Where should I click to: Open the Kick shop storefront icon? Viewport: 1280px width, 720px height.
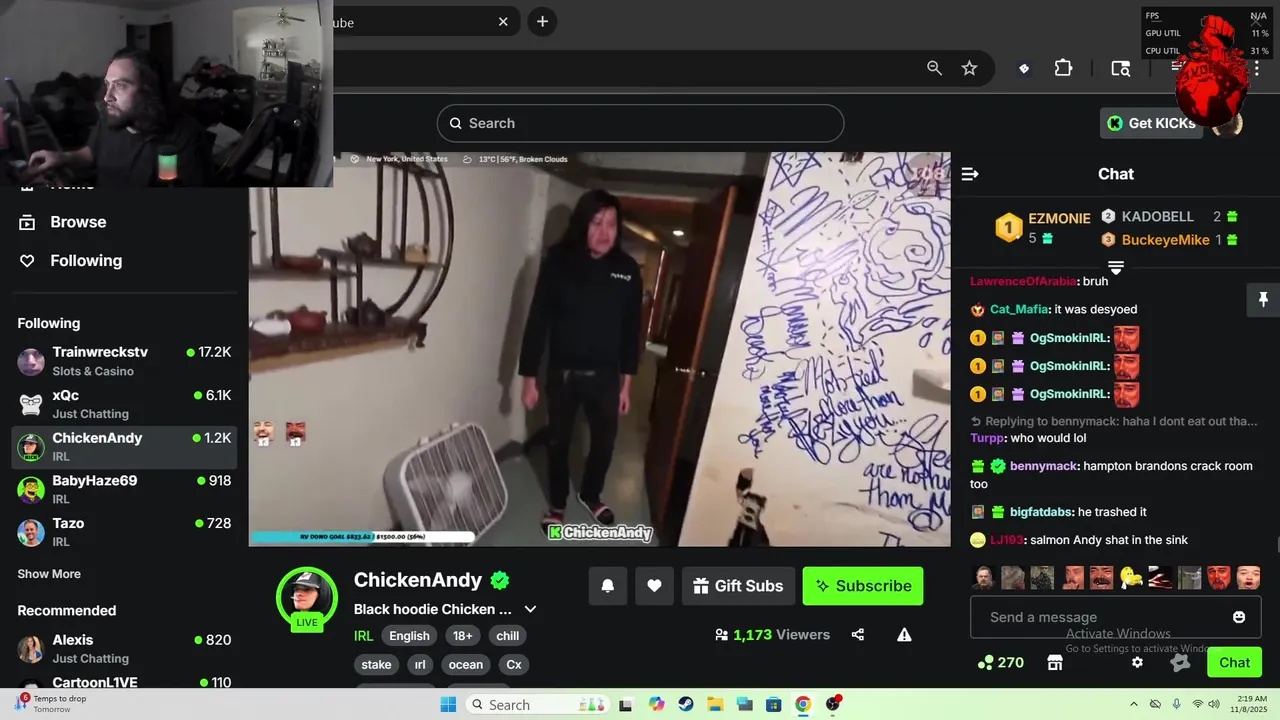1054,662
